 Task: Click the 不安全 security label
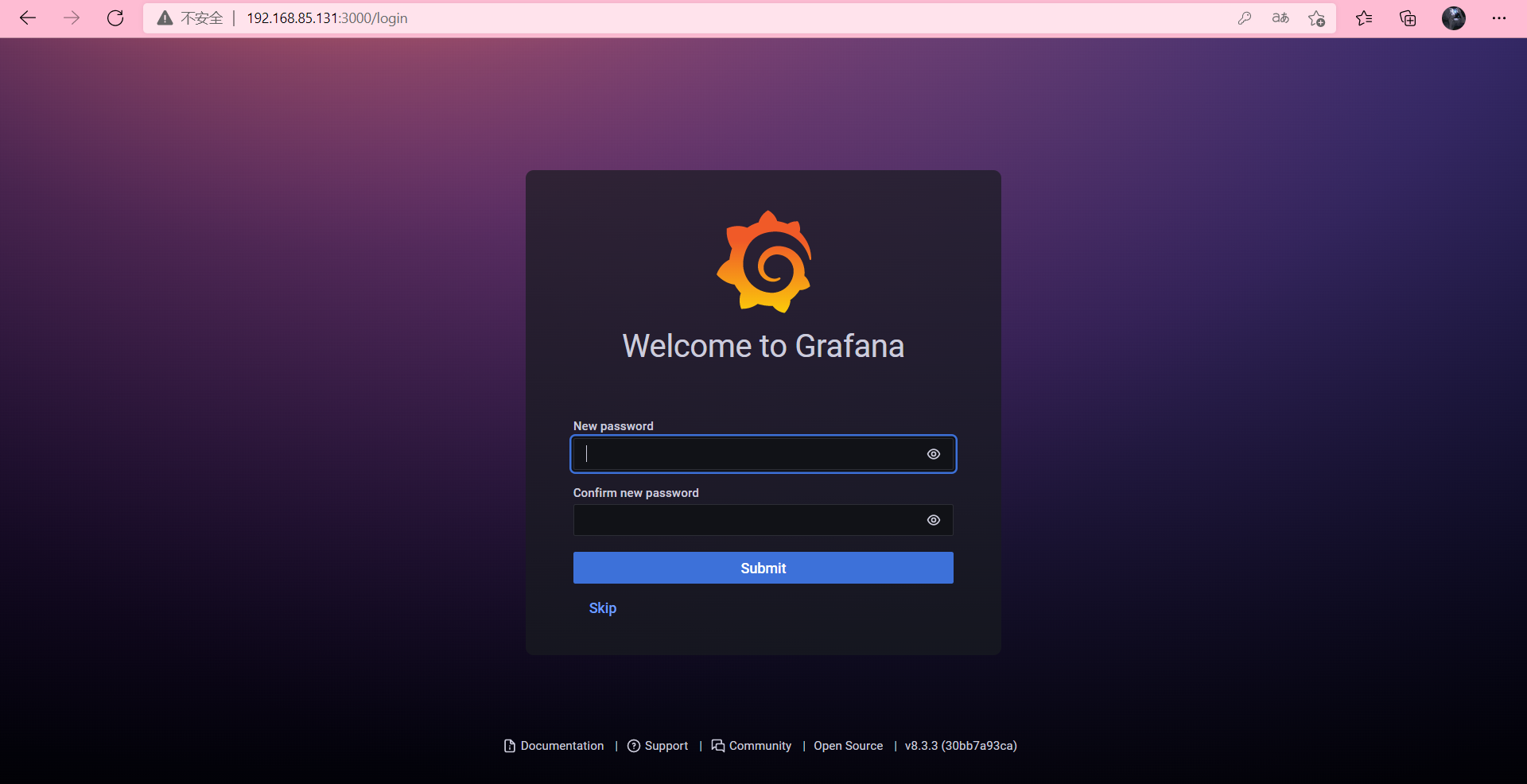pos(202,18)
